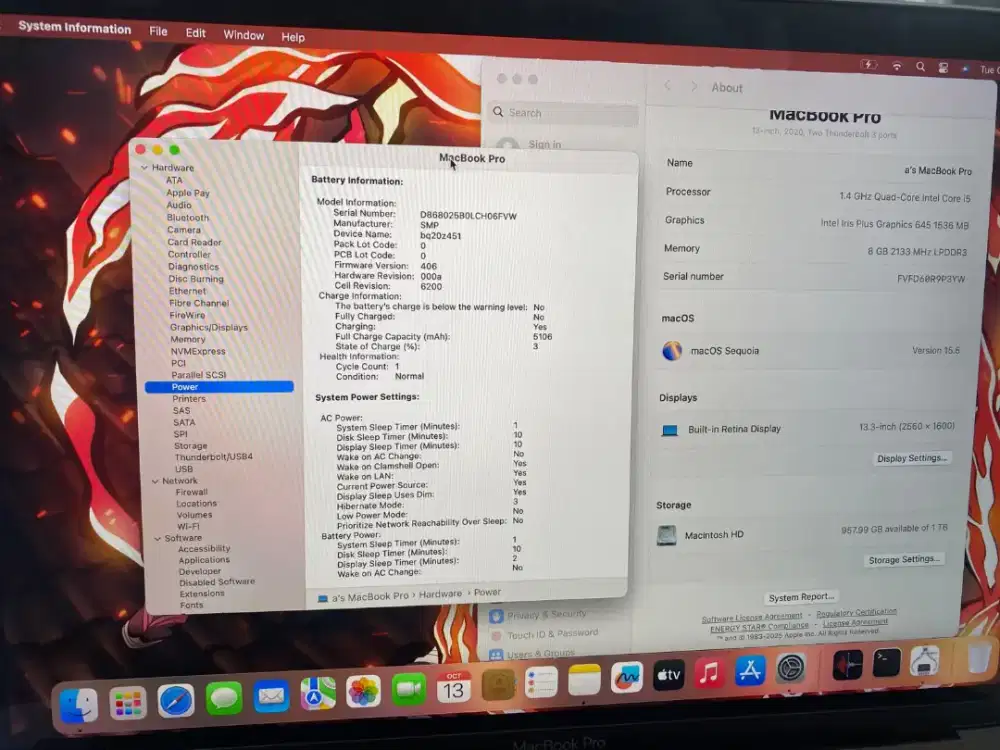The height and width of the screenshot is (750, 1000).
Task: Collapse the Hardware tree section
Action: pos(144,167)
